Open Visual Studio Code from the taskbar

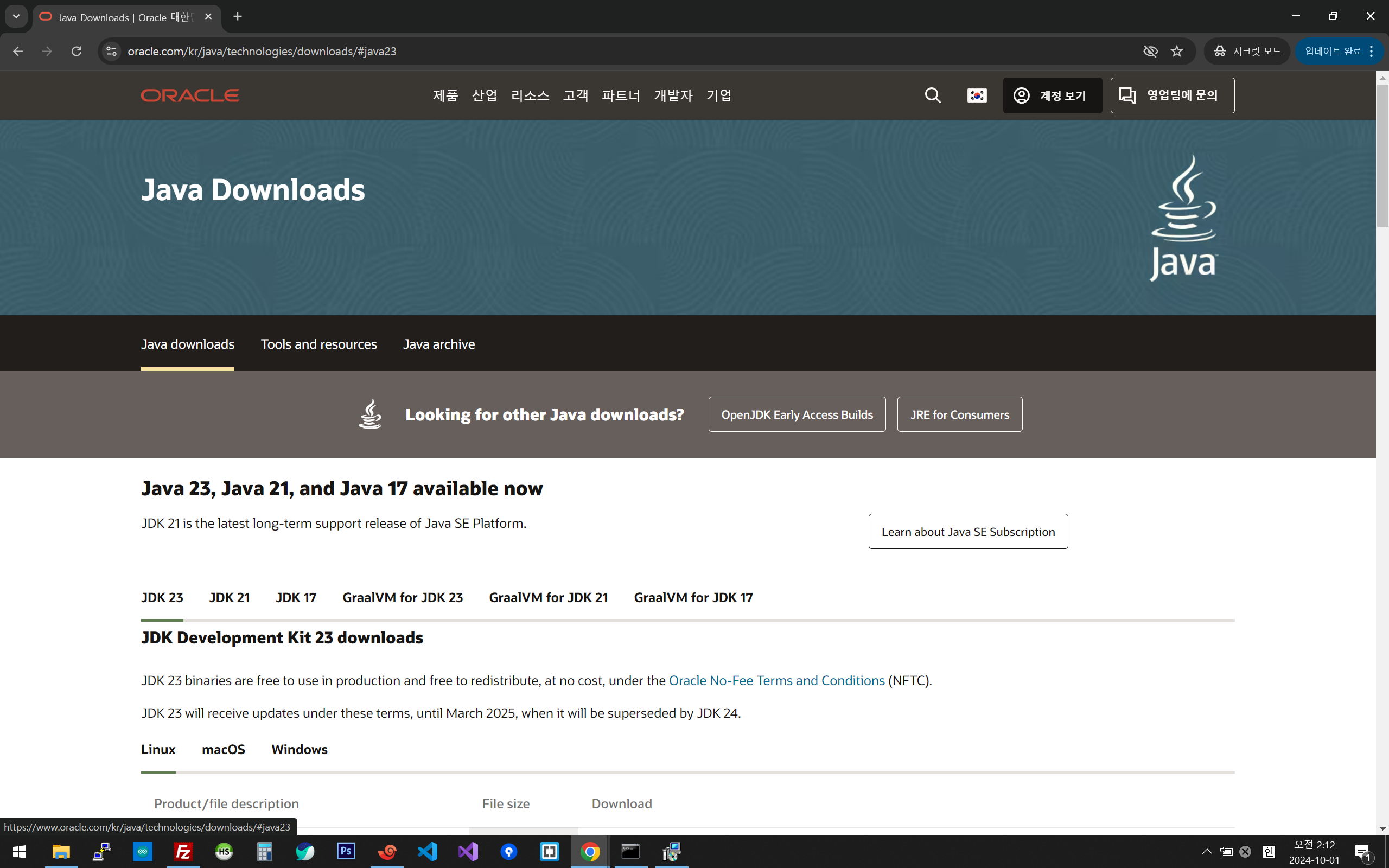[428, 851]
